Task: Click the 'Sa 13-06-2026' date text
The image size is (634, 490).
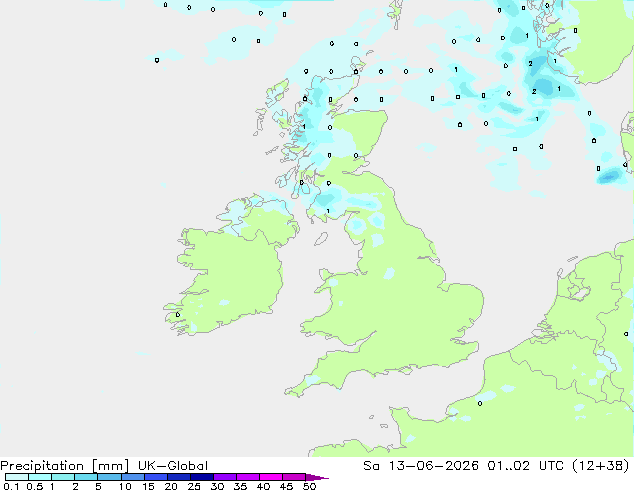Action: tap(421, 466)
